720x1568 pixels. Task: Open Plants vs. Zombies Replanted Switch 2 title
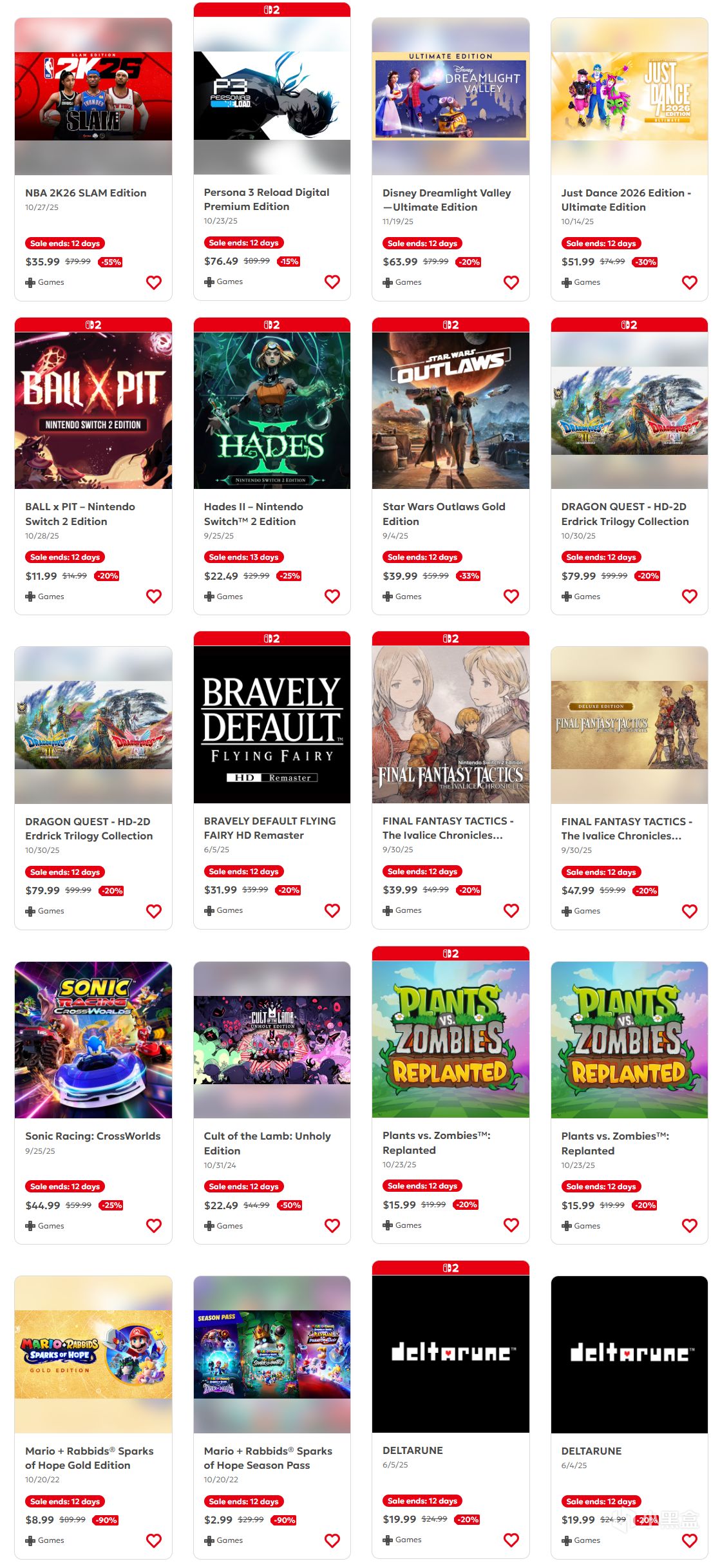point(437,1142)
